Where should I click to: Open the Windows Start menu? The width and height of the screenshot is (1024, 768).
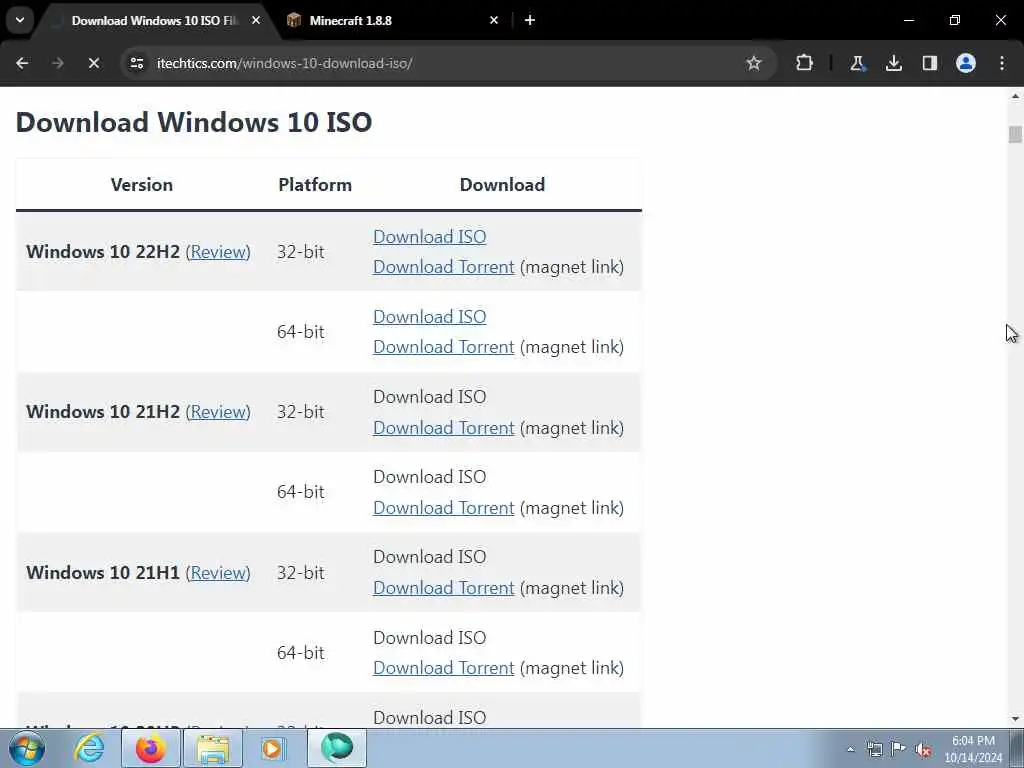pyautogui.click(x=27, y=748)
